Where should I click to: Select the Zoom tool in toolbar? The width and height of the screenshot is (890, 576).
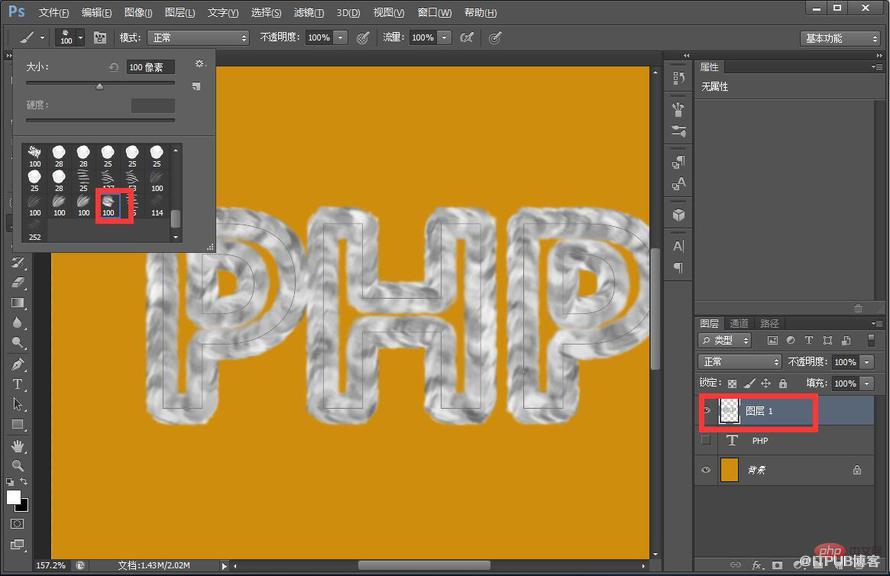tap(18, 466)
